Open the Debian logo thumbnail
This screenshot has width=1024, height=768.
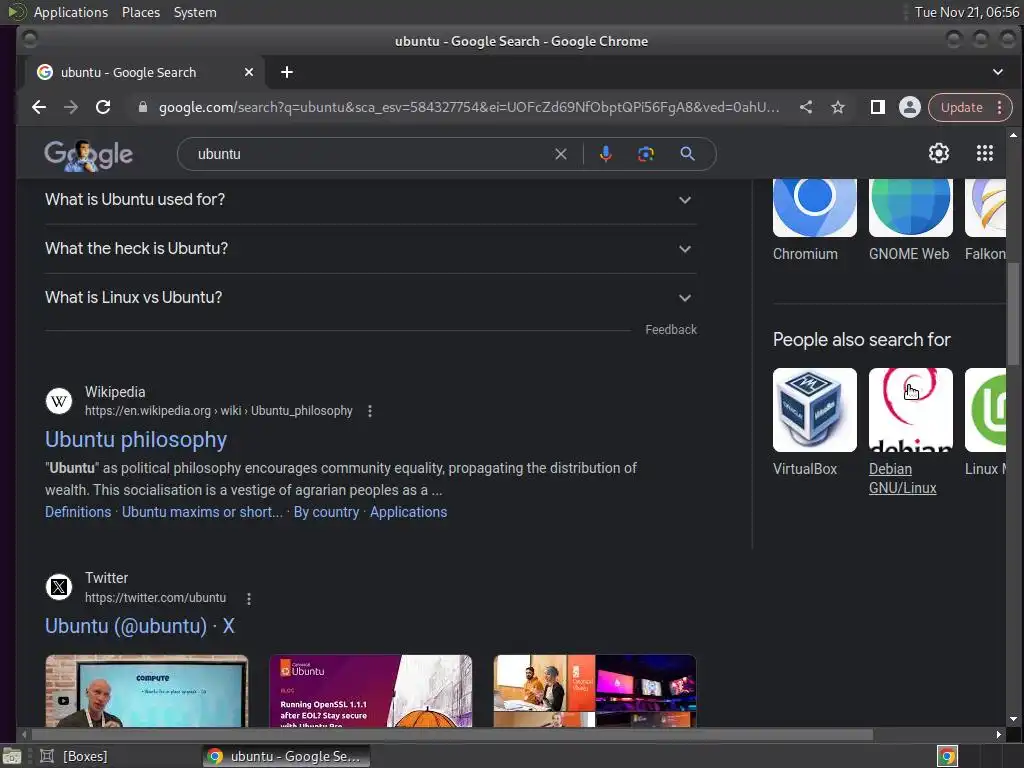pyautogui.click(x=910, y=409)
